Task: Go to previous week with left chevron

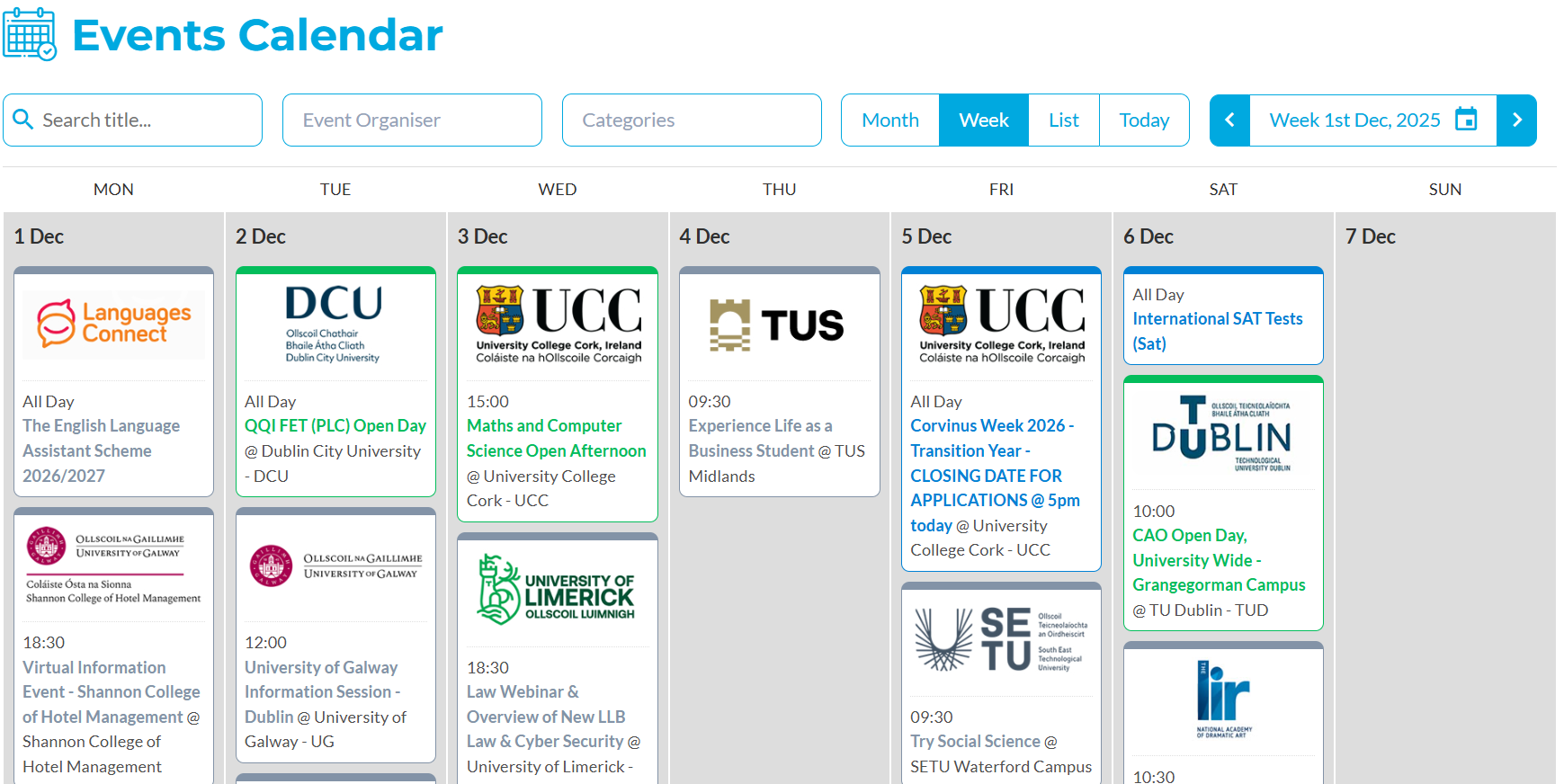Action: [x=1229, y=120]
